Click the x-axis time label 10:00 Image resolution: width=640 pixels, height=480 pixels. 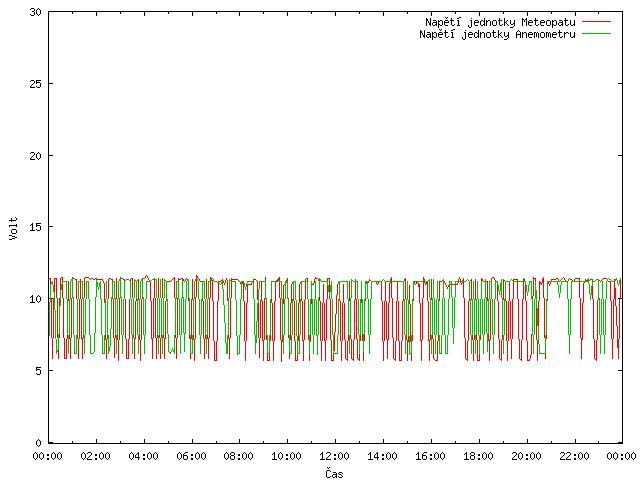click(x=287, y=456)
